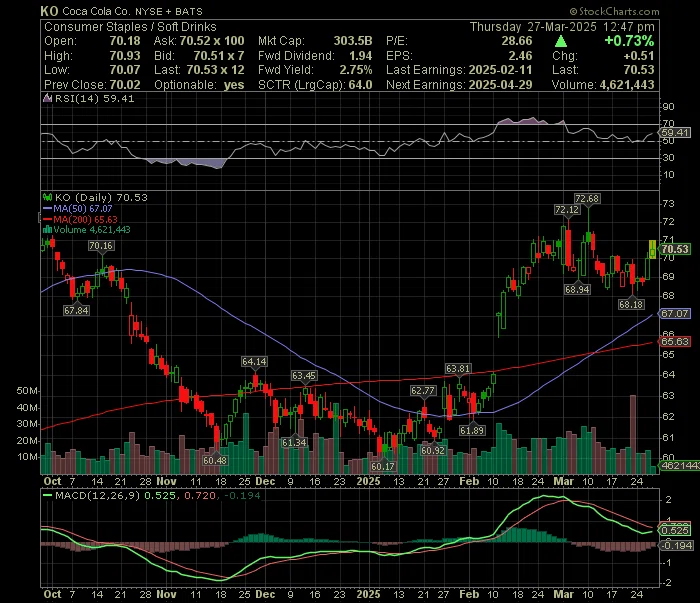Viewport: 700px width, 603px height.
Task: Click the StockCharts.com label in the header
Action: [614, 11]
